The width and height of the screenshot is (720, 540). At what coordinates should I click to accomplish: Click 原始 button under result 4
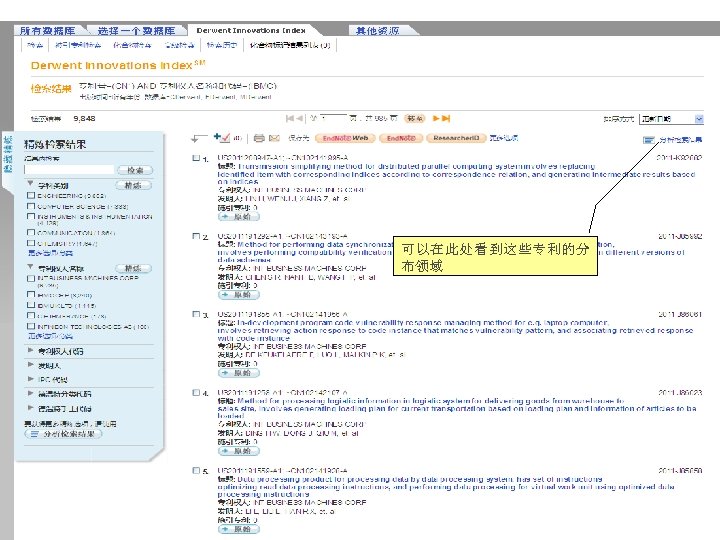tap(239, 451)
